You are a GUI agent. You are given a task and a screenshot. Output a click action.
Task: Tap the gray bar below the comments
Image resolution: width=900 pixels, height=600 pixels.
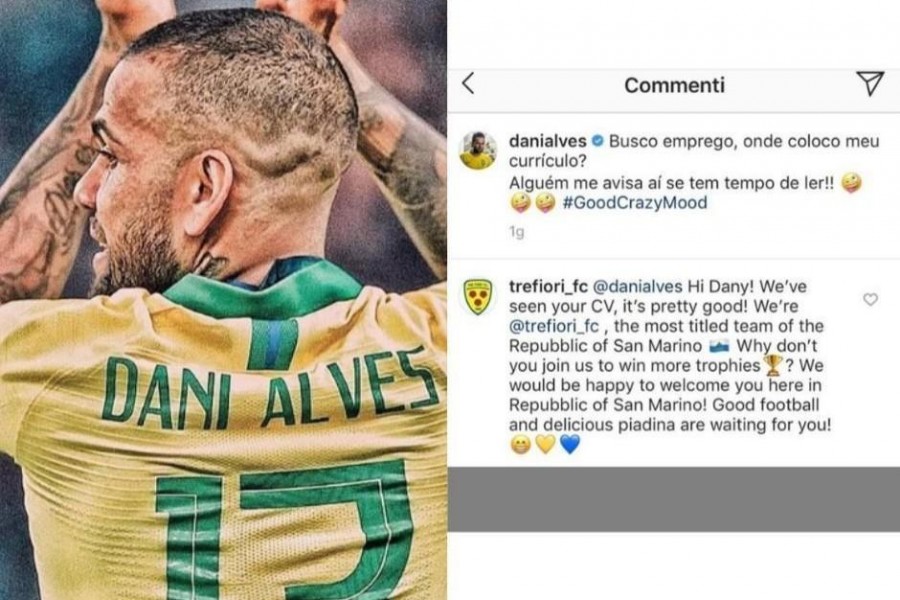coord(674,499)
